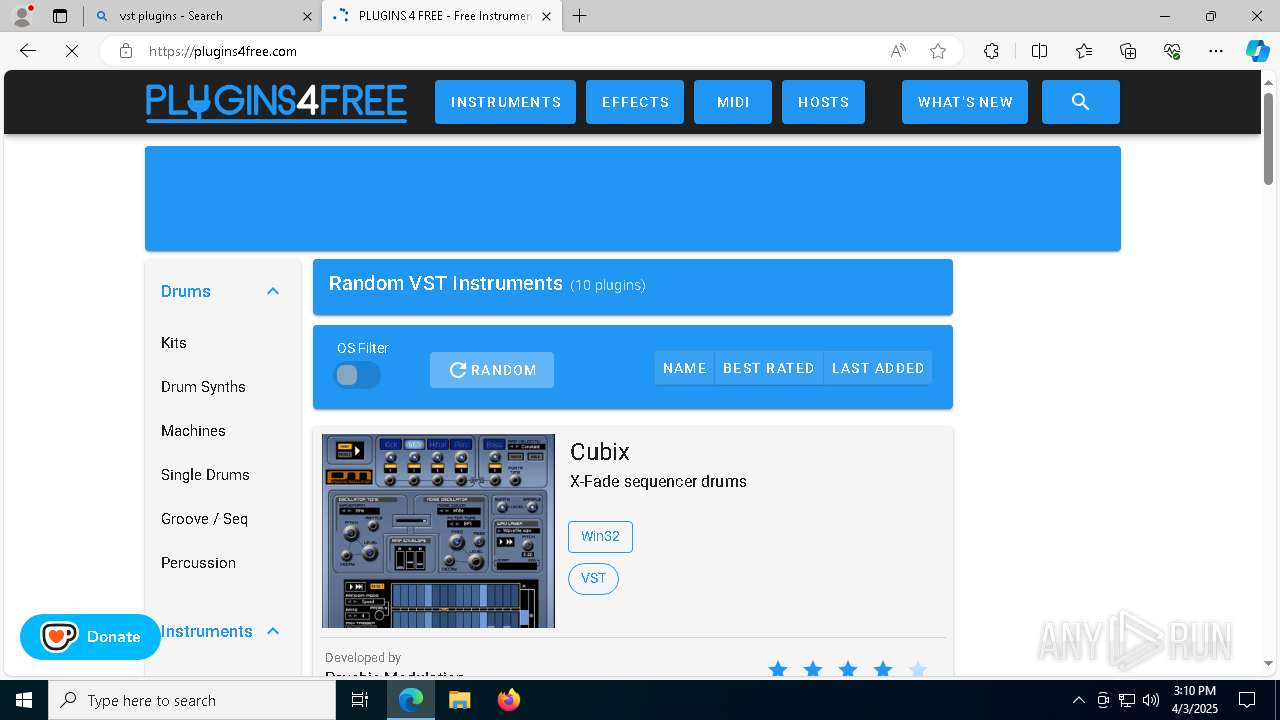Toggle the OS Filter switch

(x=357, y=375)
